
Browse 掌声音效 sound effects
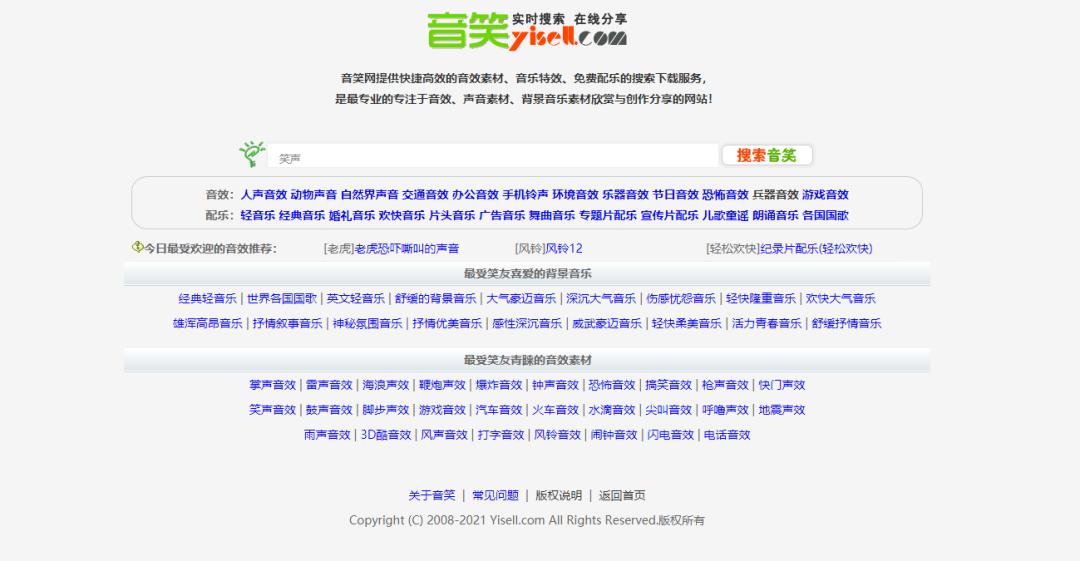[272, 385]
